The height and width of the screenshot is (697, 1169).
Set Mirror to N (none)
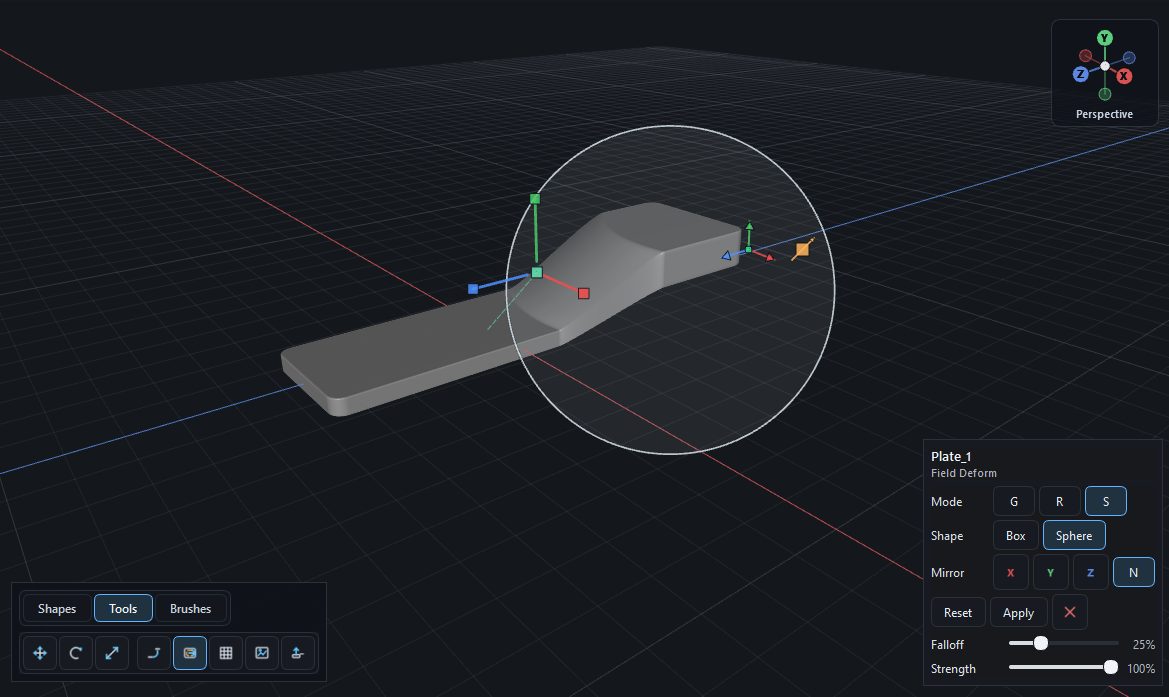point(1133,573)
